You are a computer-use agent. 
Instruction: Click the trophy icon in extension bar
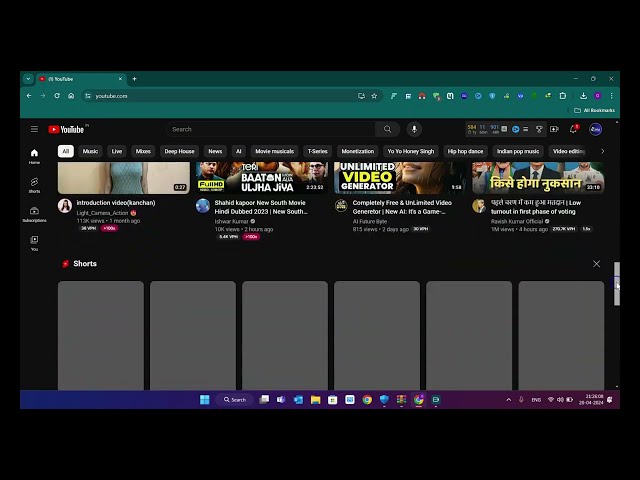coord(539,129)
